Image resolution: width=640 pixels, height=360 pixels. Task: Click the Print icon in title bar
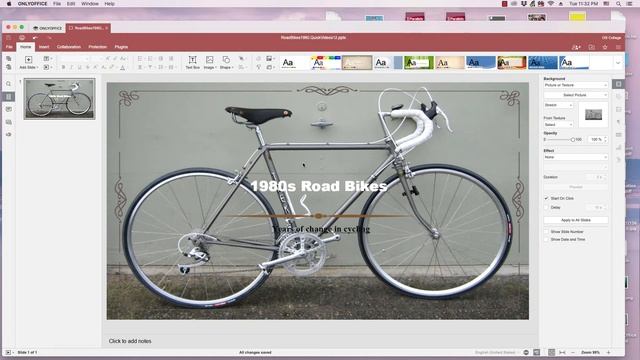(x=22, y=38)
